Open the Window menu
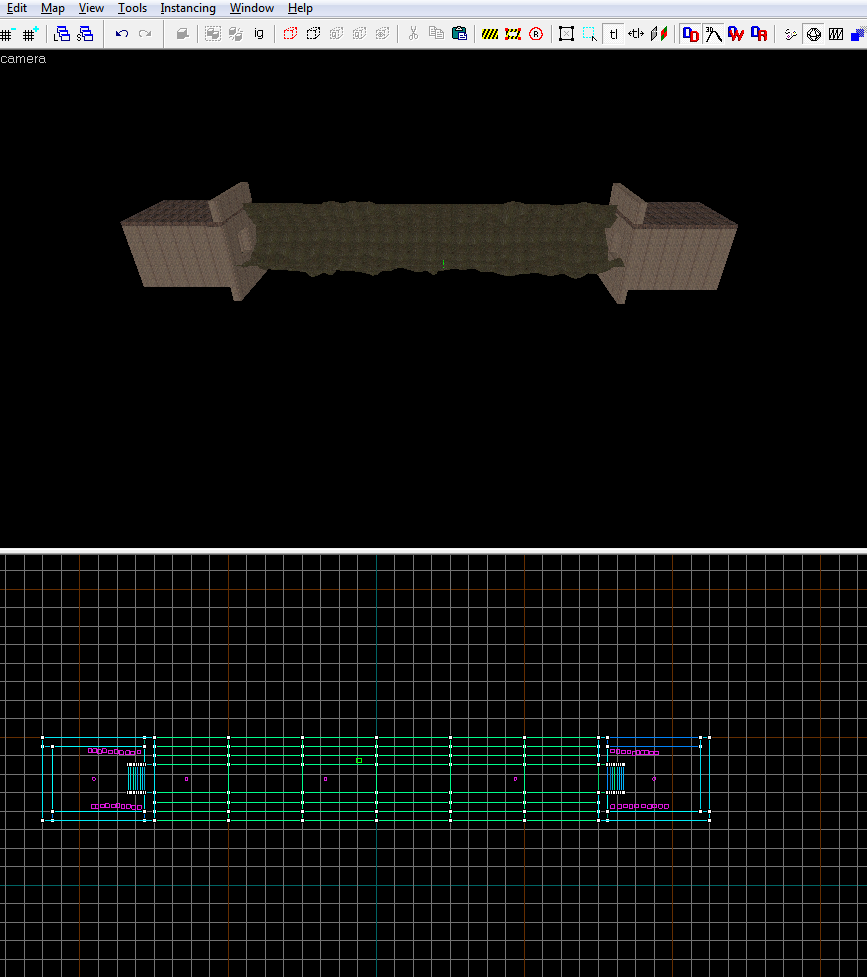This screenshot has height=977, width=867. 252,8
